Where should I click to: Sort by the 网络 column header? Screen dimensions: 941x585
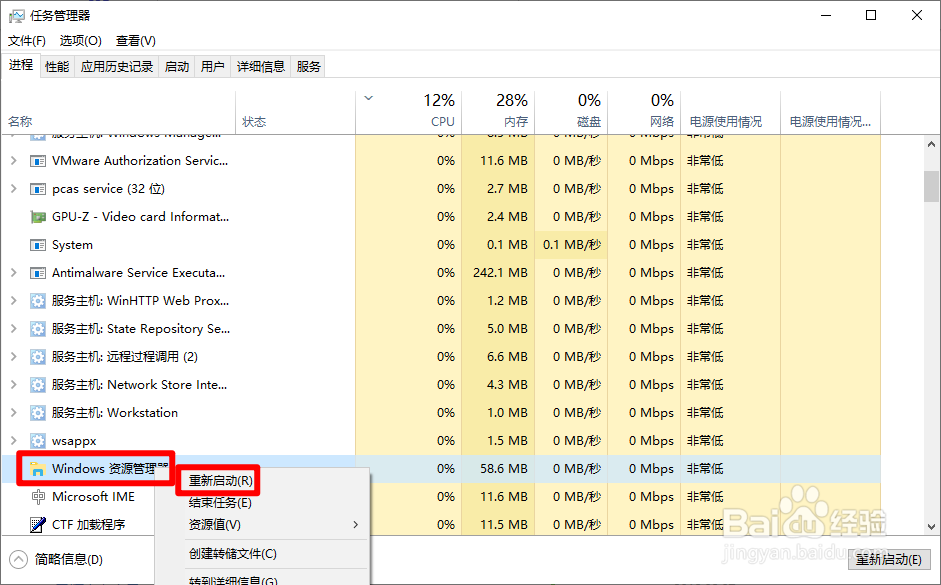point(645,113)
